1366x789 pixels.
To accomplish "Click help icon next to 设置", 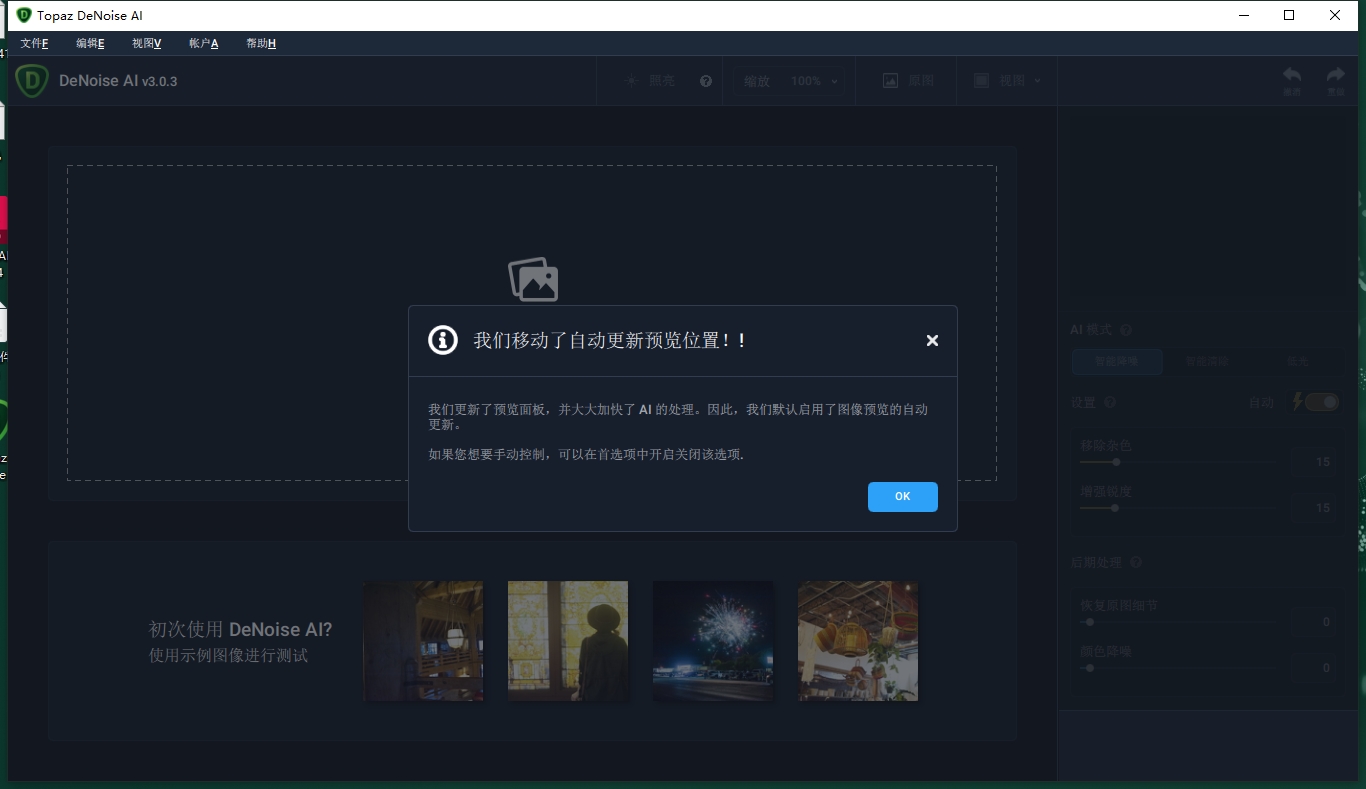I will [1110, 402].
